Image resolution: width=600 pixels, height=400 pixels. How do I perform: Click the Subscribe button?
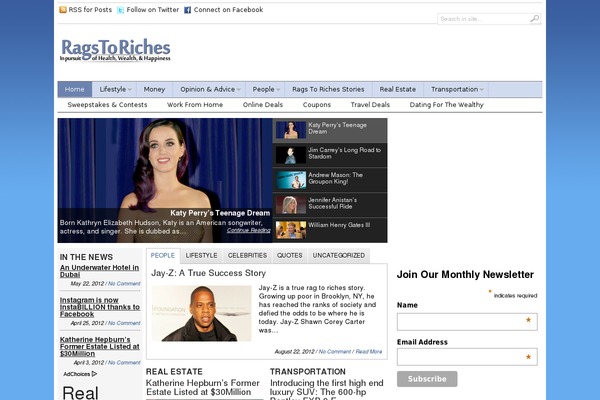427,379
